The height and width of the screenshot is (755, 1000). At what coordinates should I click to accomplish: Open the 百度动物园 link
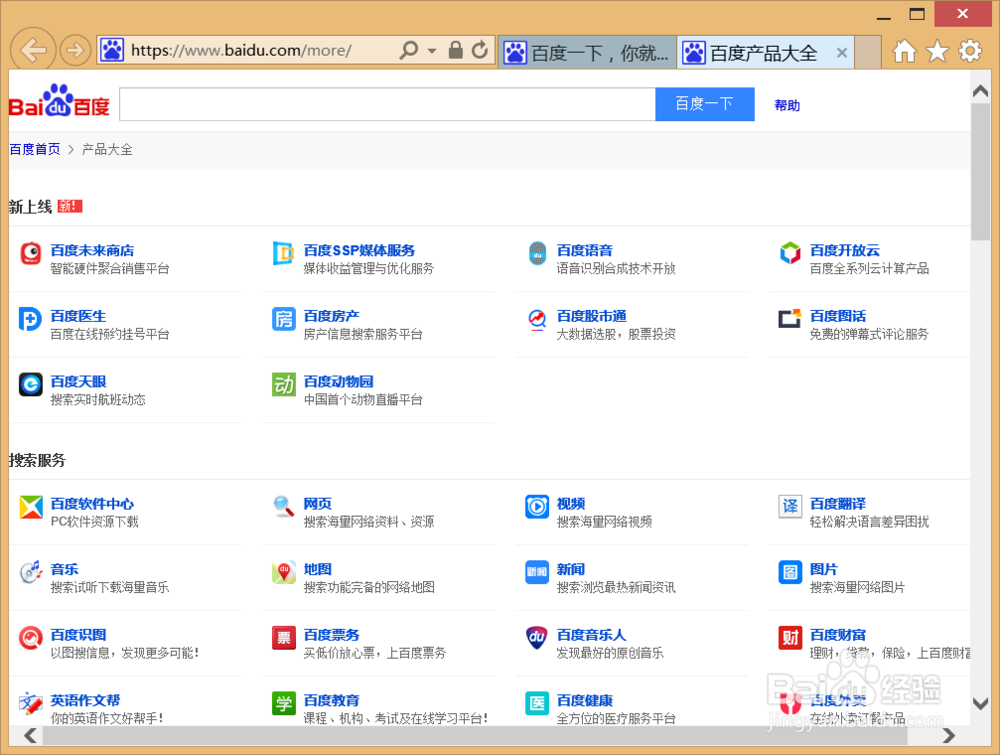pyautogui.click(x=338, y=381)
